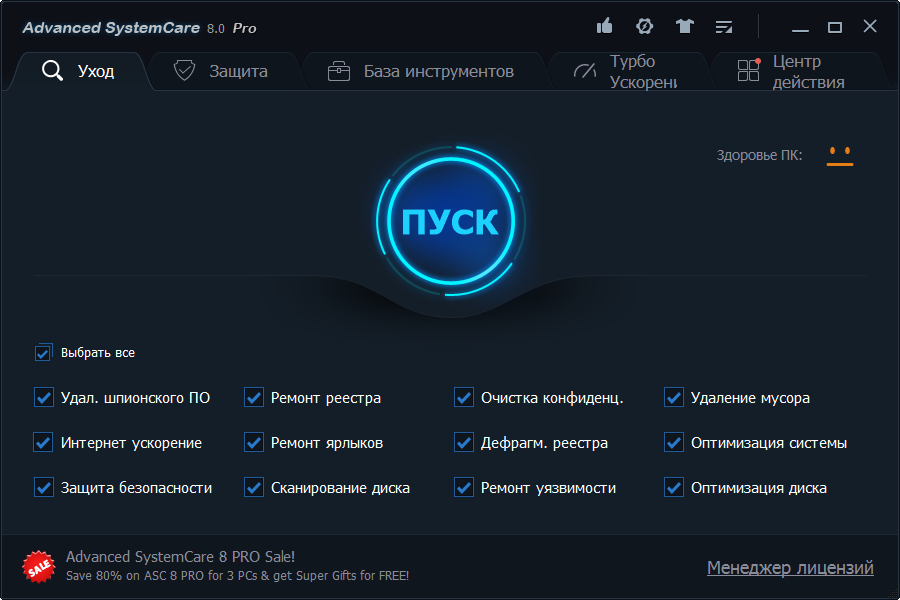
Task: Uncheck Удаление мусора option
Action: (674, 397)
